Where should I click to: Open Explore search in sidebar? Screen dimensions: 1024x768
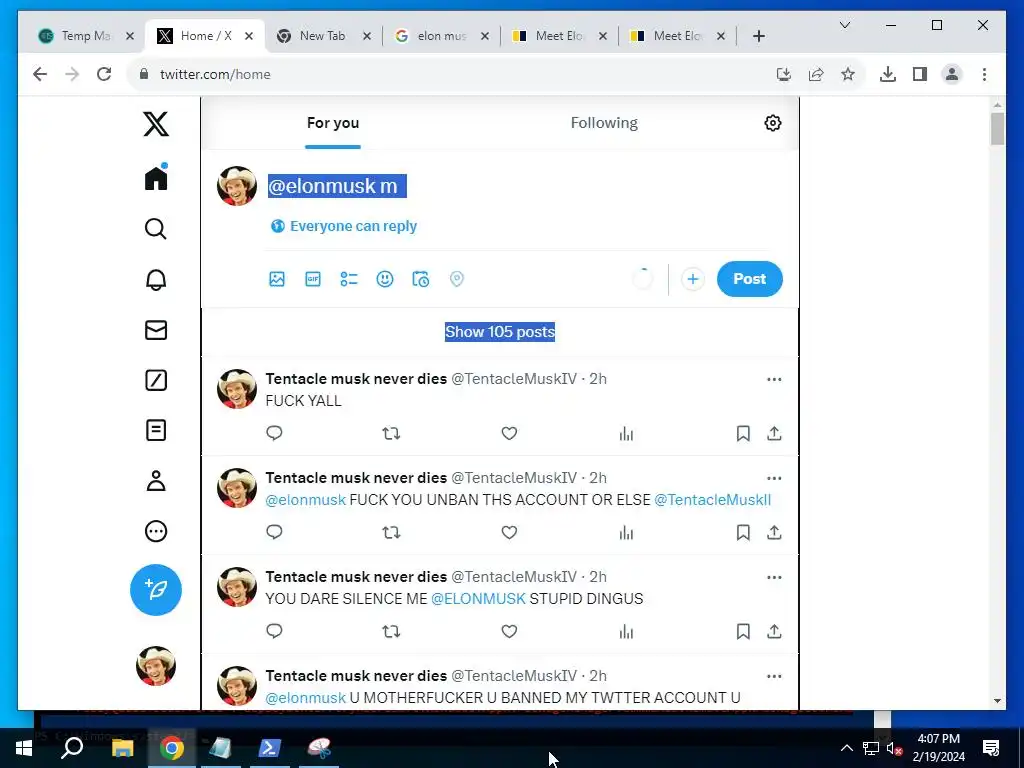155,229
